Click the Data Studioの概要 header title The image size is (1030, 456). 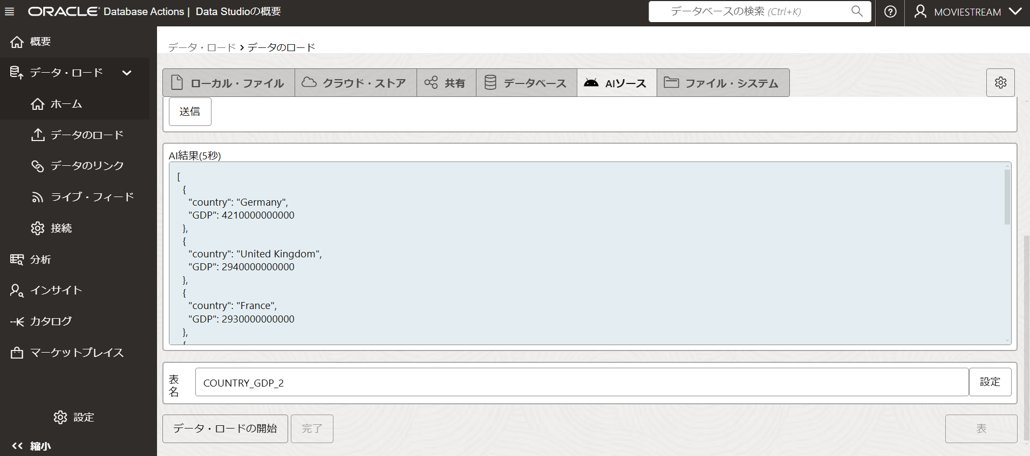(x=238, y=12)
